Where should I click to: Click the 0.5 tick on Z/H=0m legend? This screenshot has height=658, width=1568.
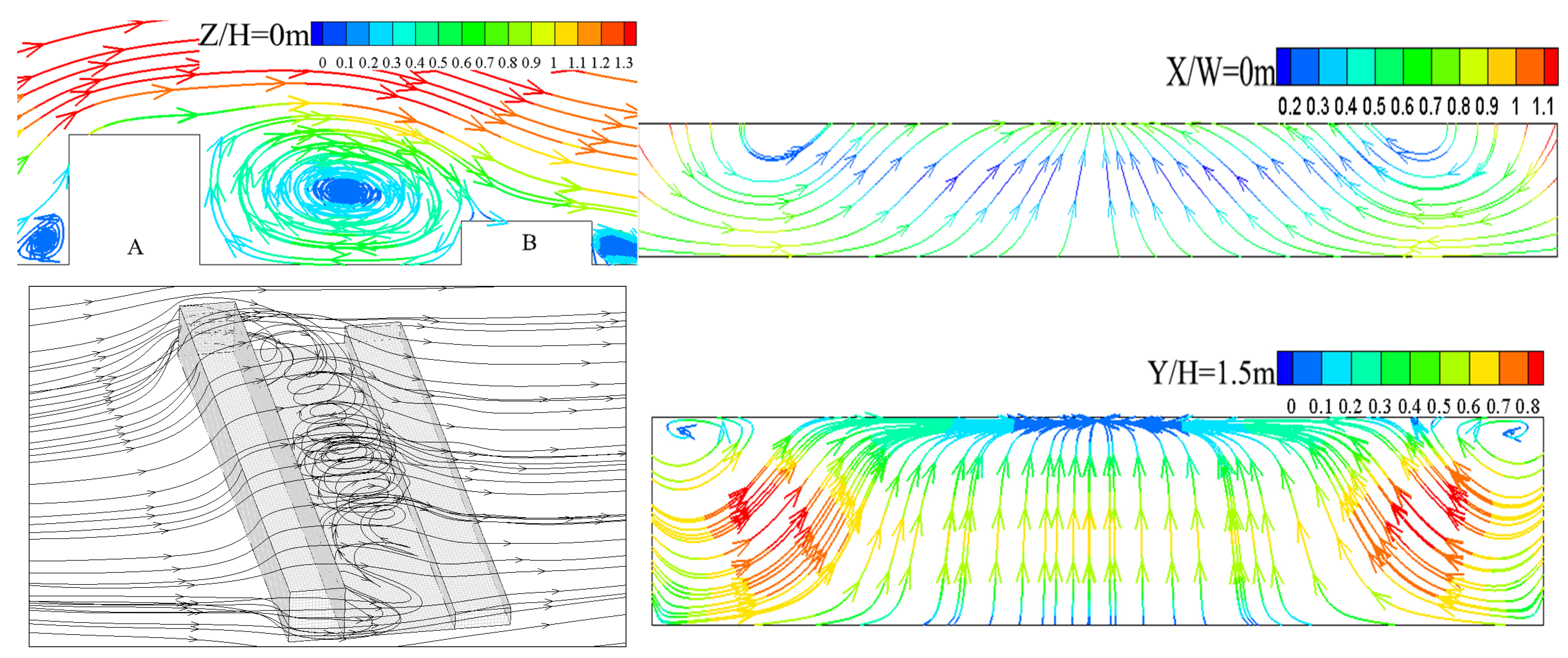click(438, 63)
